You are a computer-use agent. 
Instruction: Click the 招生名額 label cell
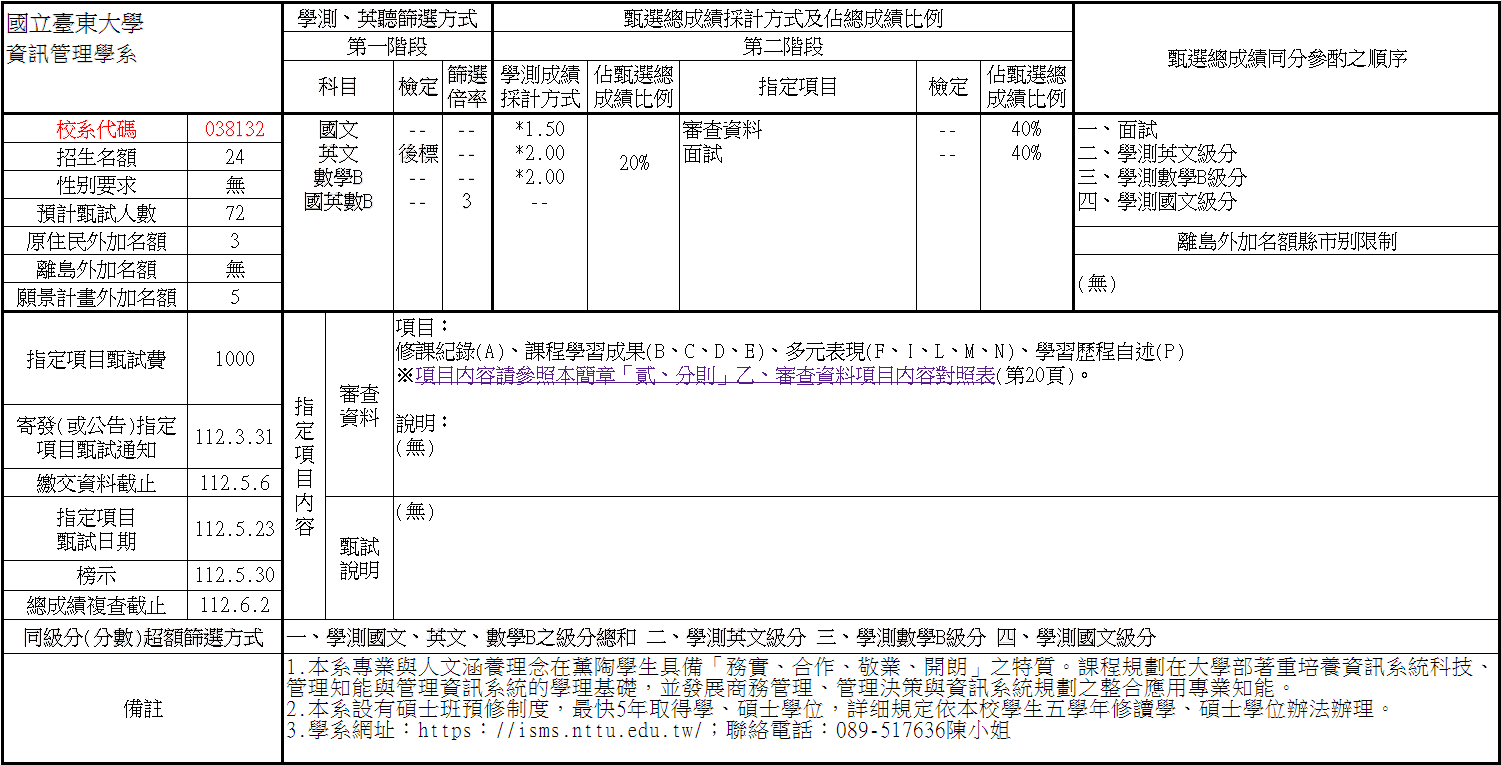click(x=96, y=157)
